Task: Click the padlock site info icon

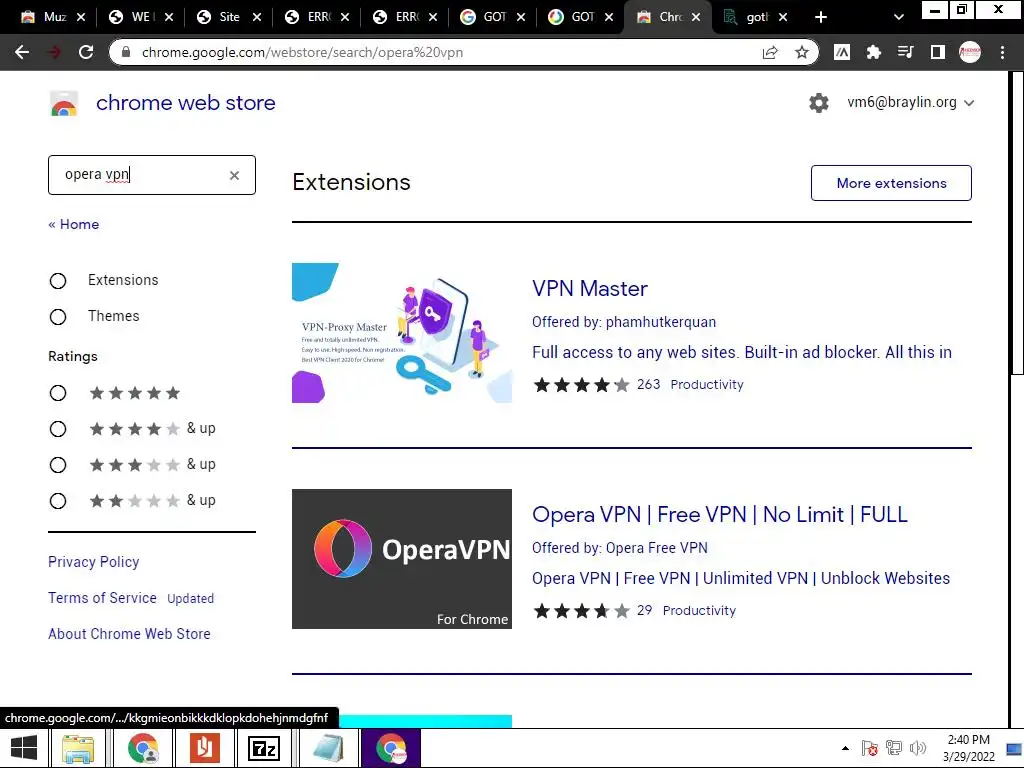Action: point(127,52)
